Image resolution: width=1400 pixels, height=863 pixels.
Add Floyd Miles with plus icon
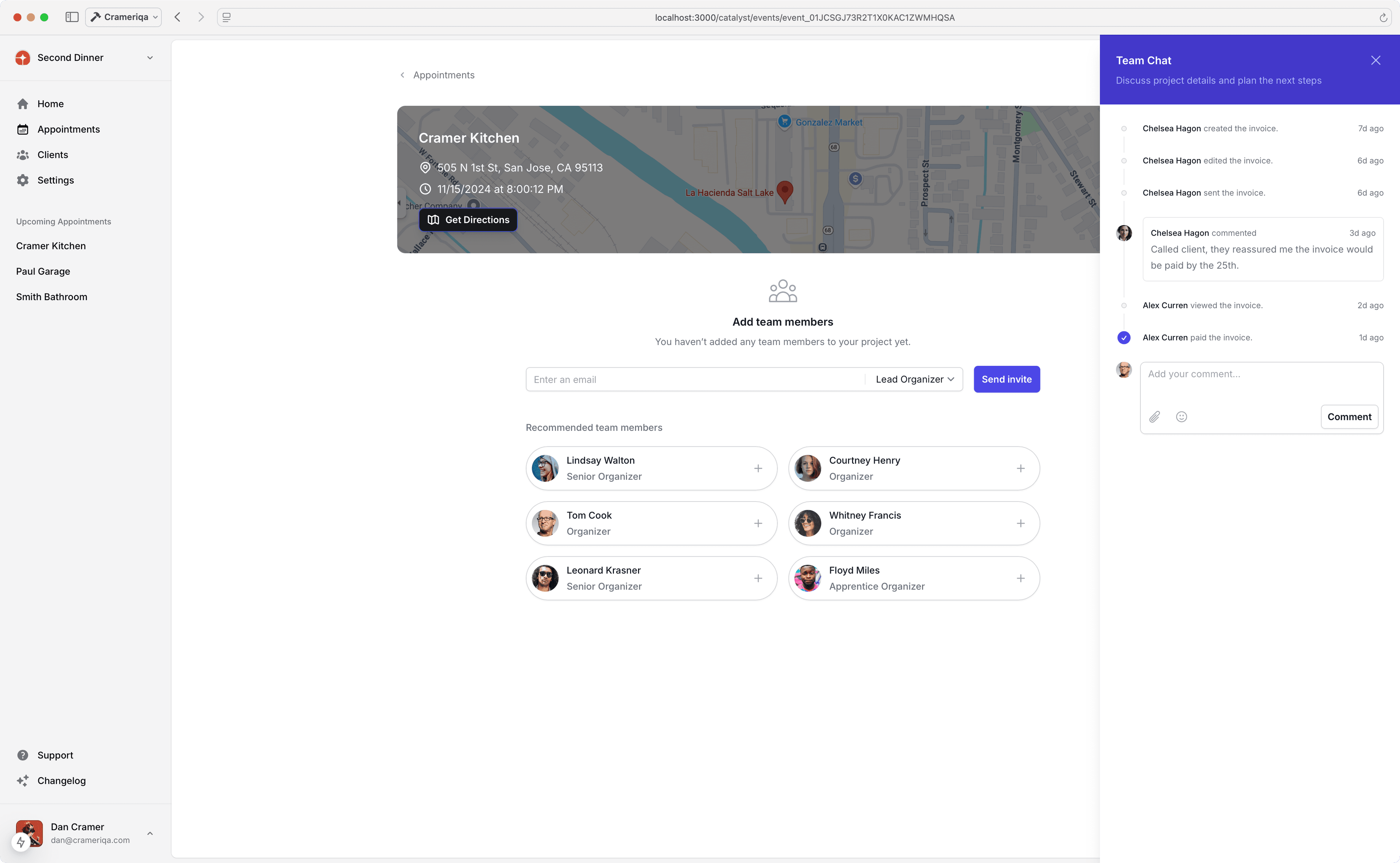pos(1020,578)
